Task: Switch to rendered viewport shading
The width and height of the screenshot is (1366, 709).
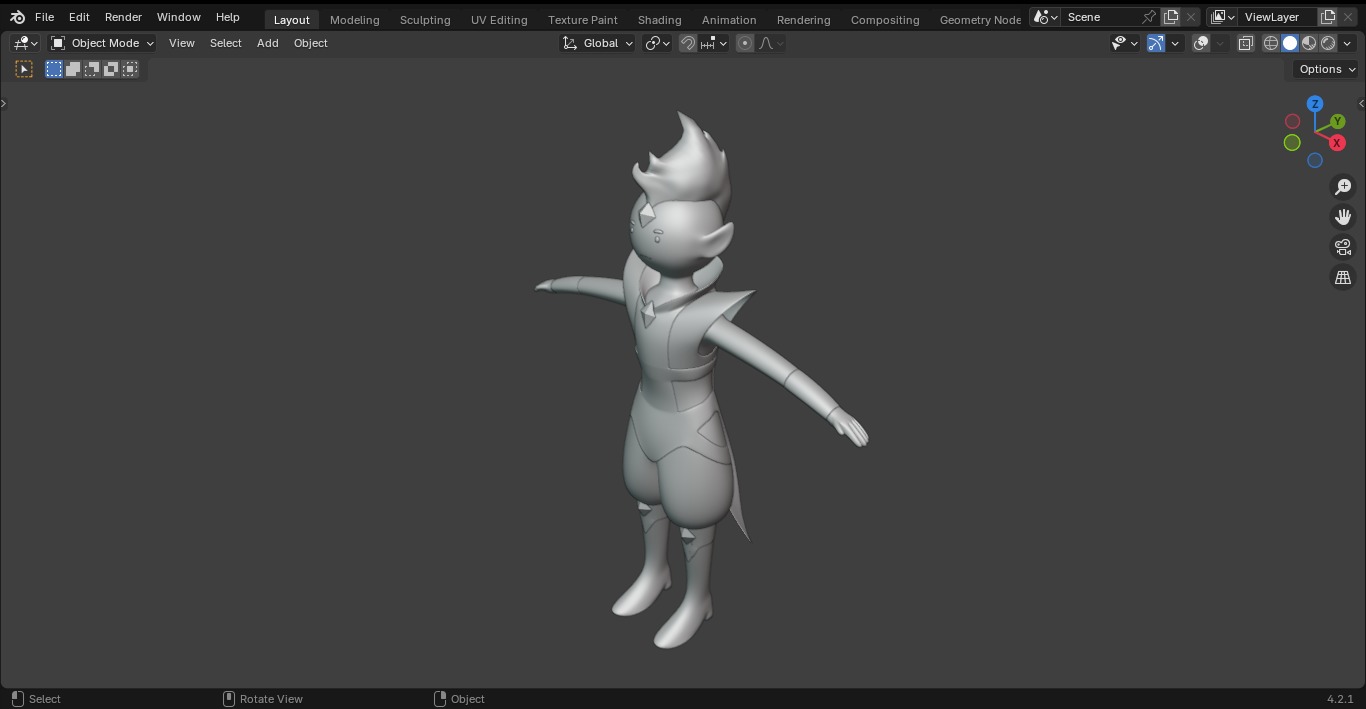Action: 1328,43
